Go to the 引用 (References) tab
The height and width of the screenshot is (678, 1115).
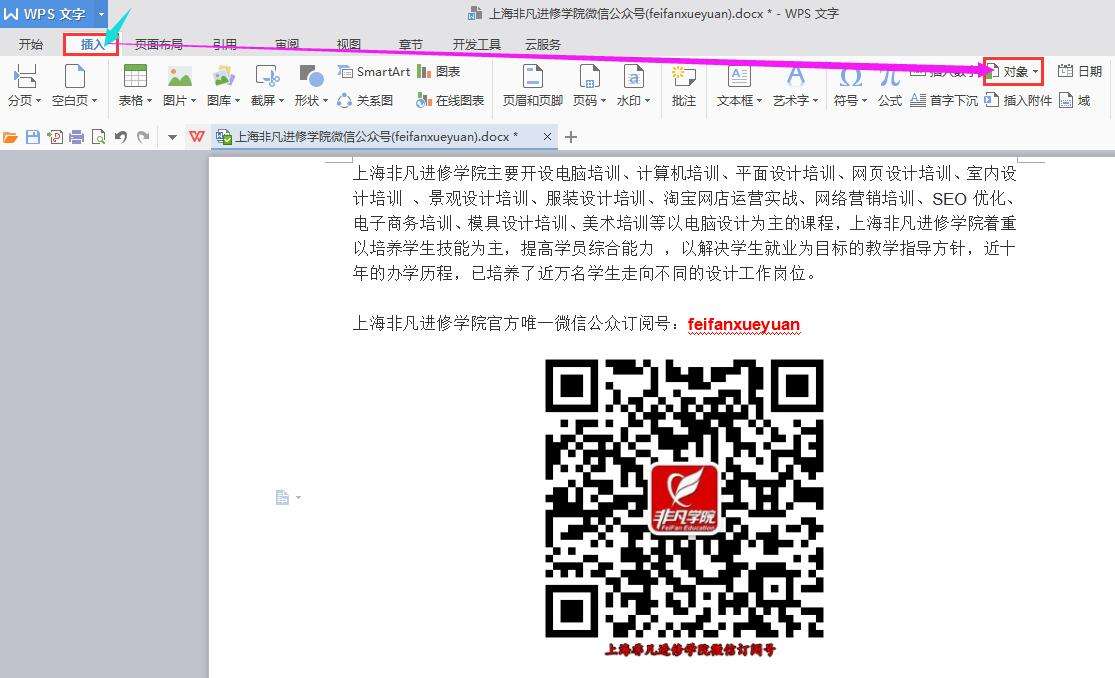(x=225, y=44)
